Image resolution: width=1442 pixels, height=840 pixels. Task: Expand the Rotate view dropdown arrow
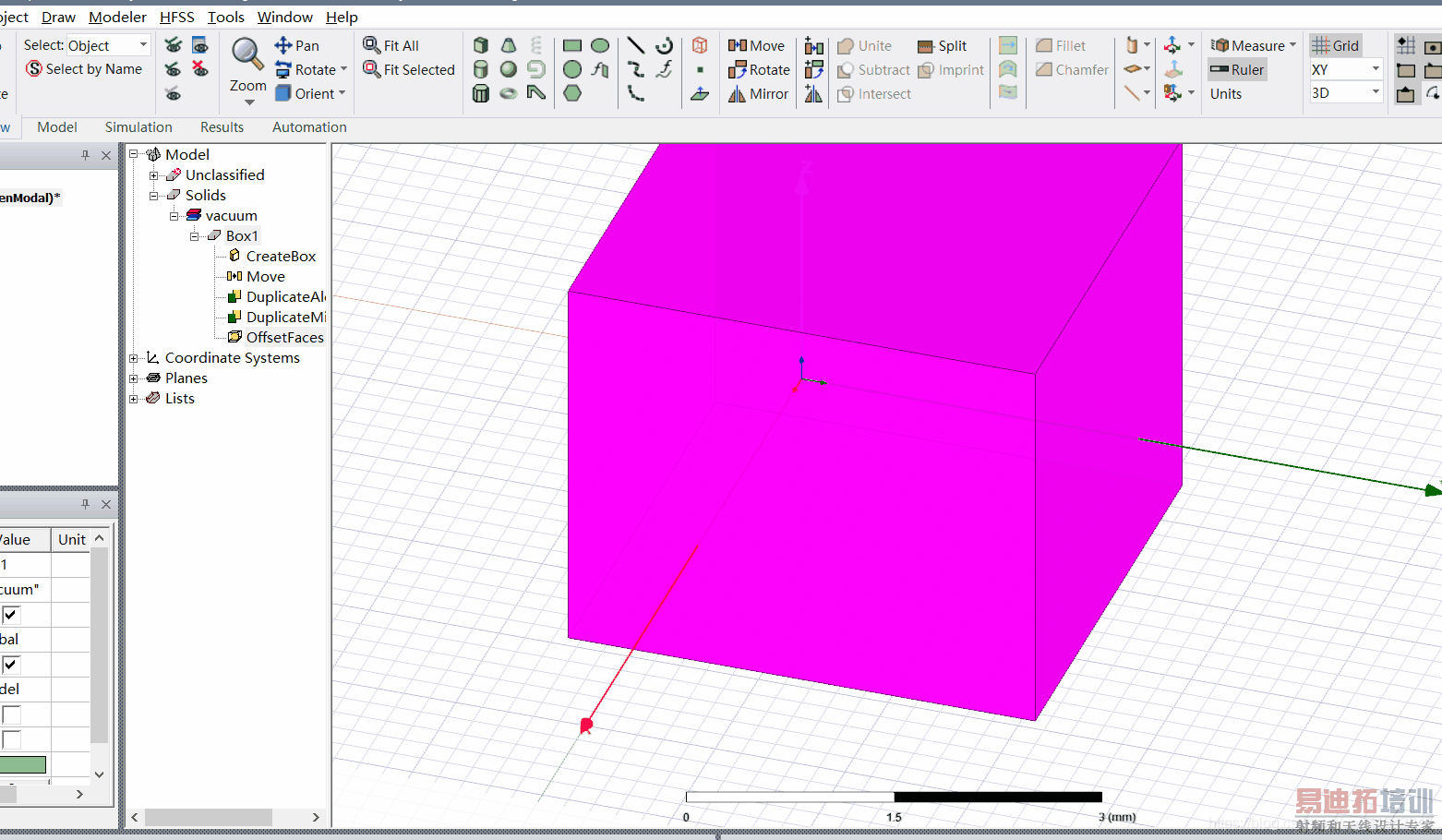coord(343,69)
